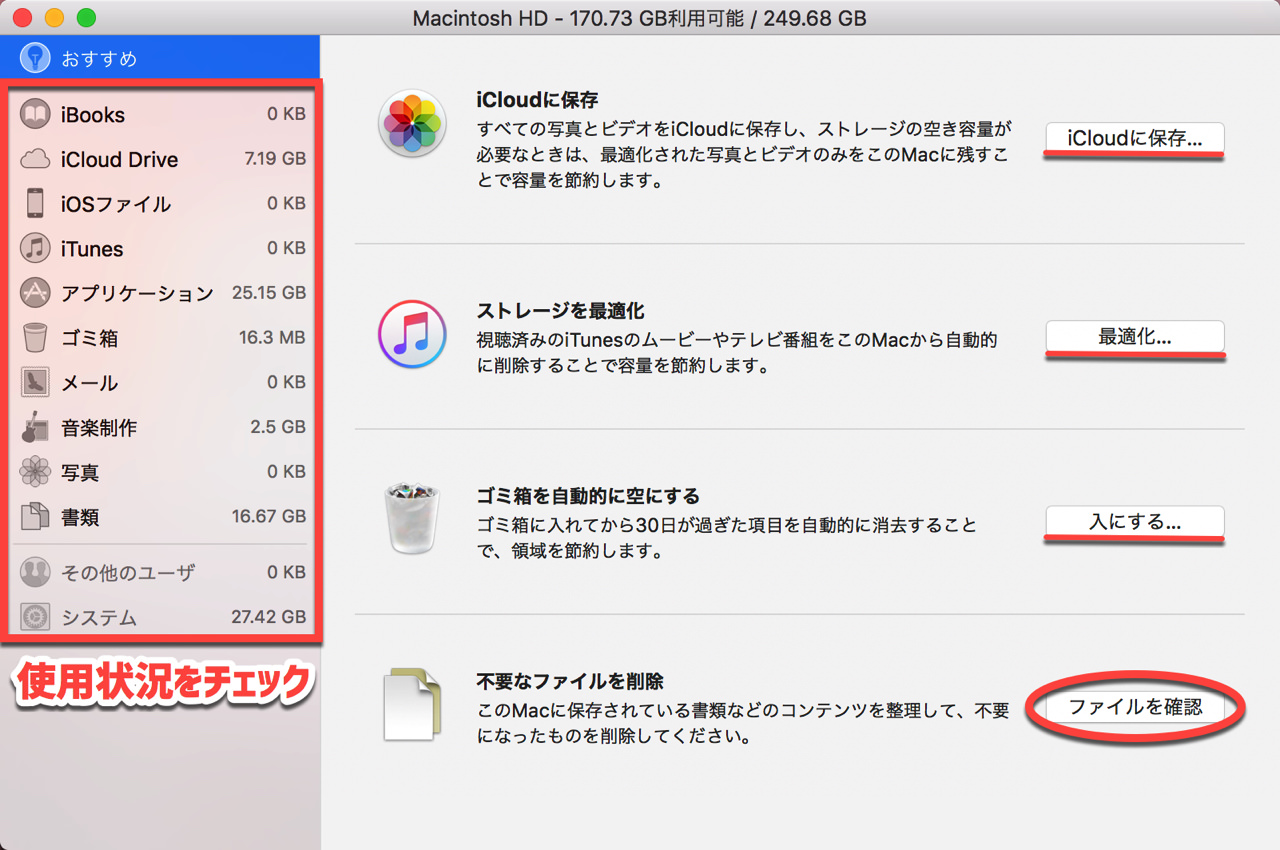Click the large trash icon beside ゴミ箱を自動的に空にする

pyautogui.click(x=411, y=518)
